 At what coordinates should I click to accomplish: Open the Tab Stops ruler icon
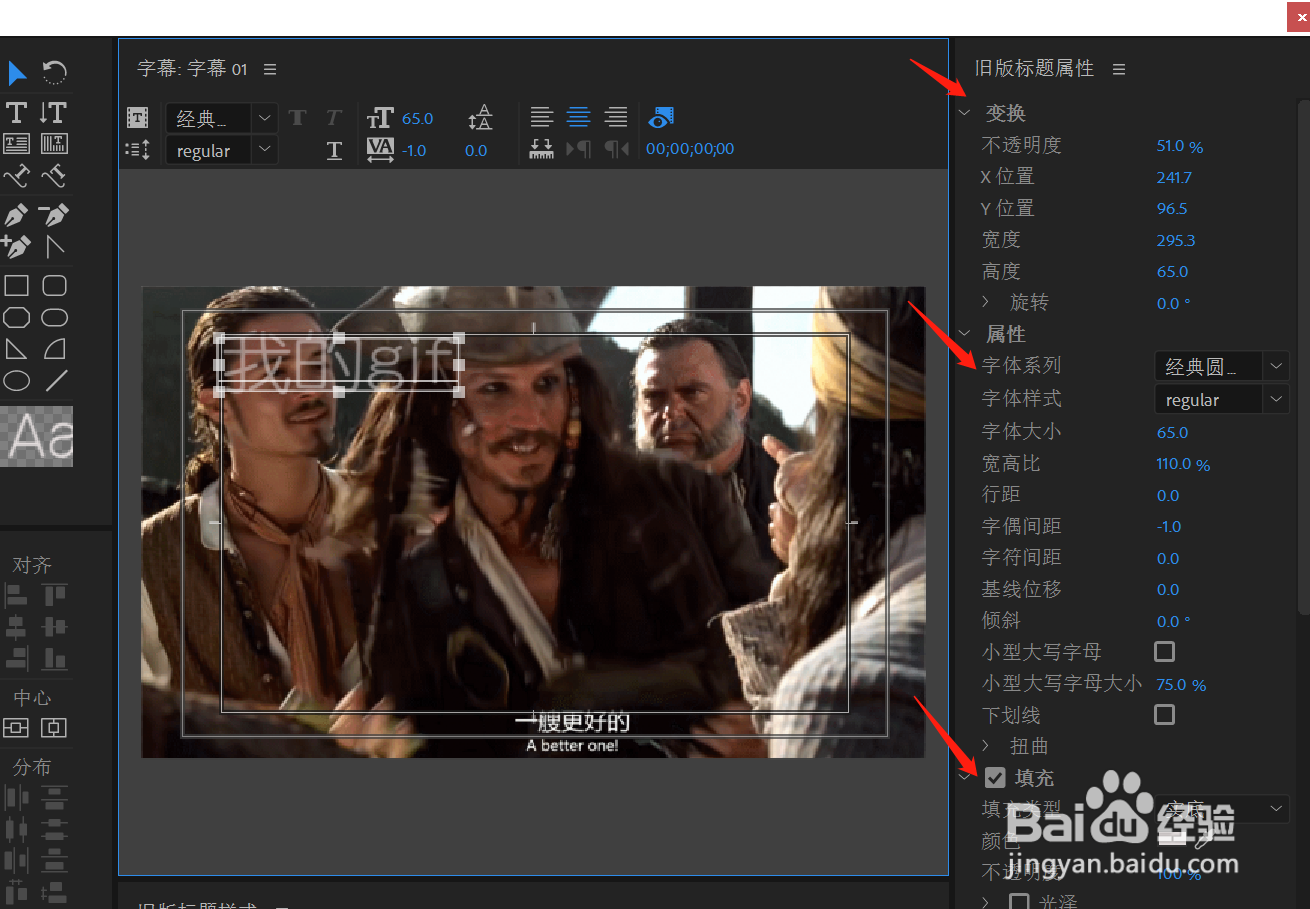[x=541, y=149]
